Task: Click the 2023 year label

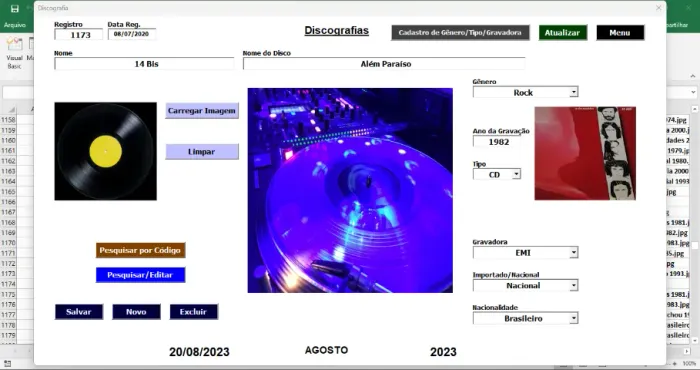Action: tap(443, 352)
